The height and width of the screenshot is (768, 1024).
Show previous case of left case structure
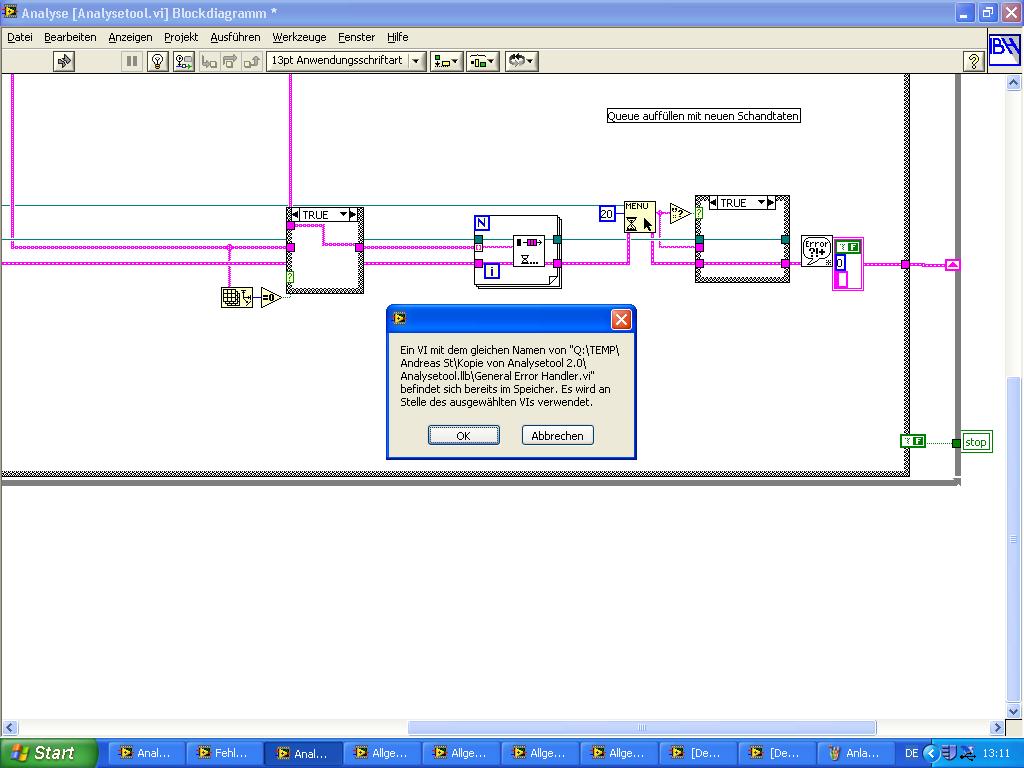coord(295,215)
